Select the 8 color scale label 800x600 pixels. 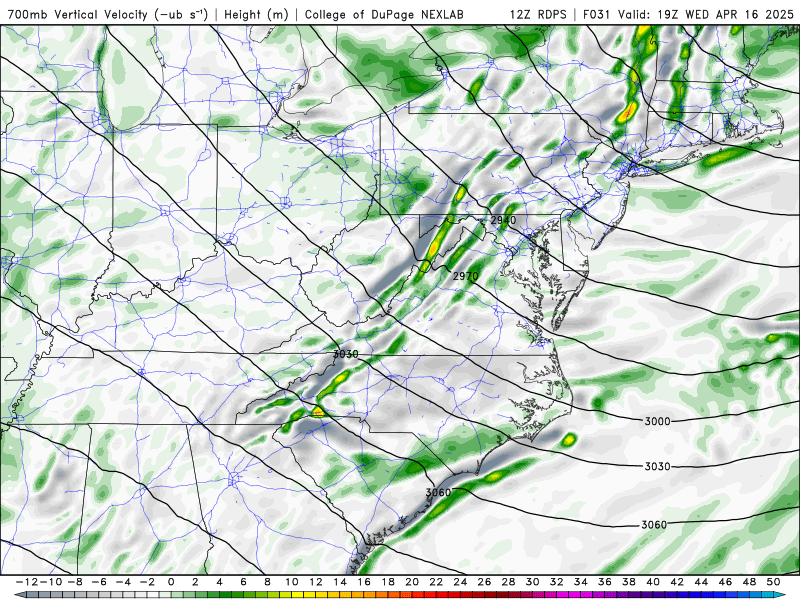(267, 582)
